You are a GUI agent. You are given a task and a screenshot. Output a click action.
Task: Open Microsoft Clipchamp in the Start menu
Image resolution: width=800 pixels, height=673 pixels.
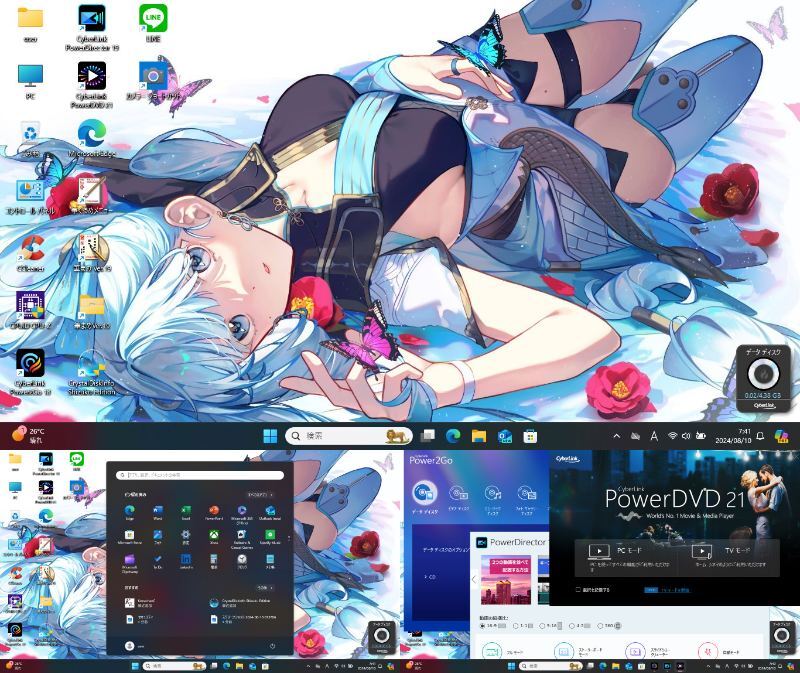point(130,563)
